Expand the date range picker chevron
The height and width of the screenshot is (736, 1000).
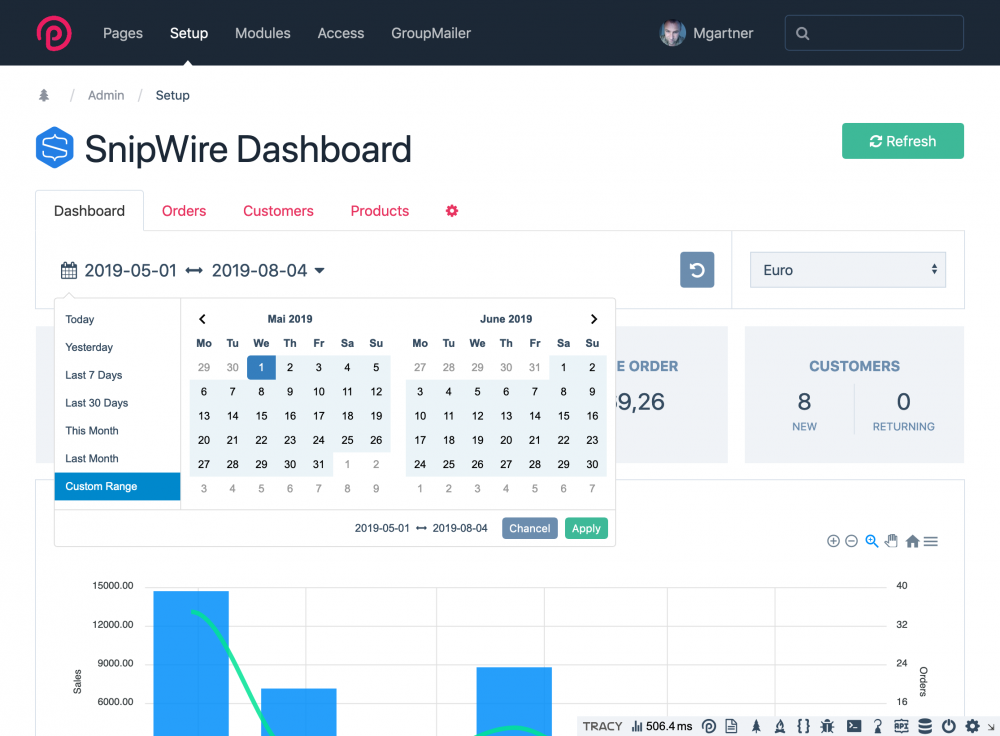coord(318,270)
